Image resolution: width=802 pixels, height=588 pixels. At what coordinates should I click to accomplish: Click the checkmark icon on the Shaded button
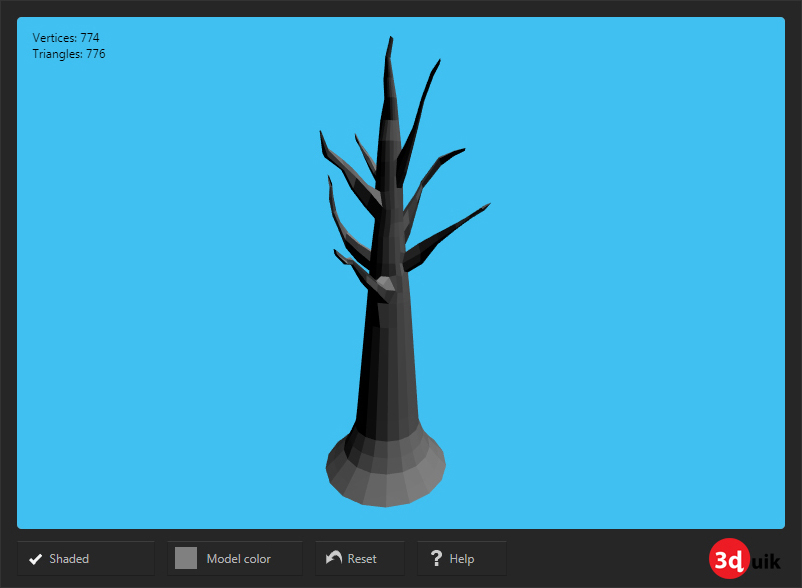[36, 558]
